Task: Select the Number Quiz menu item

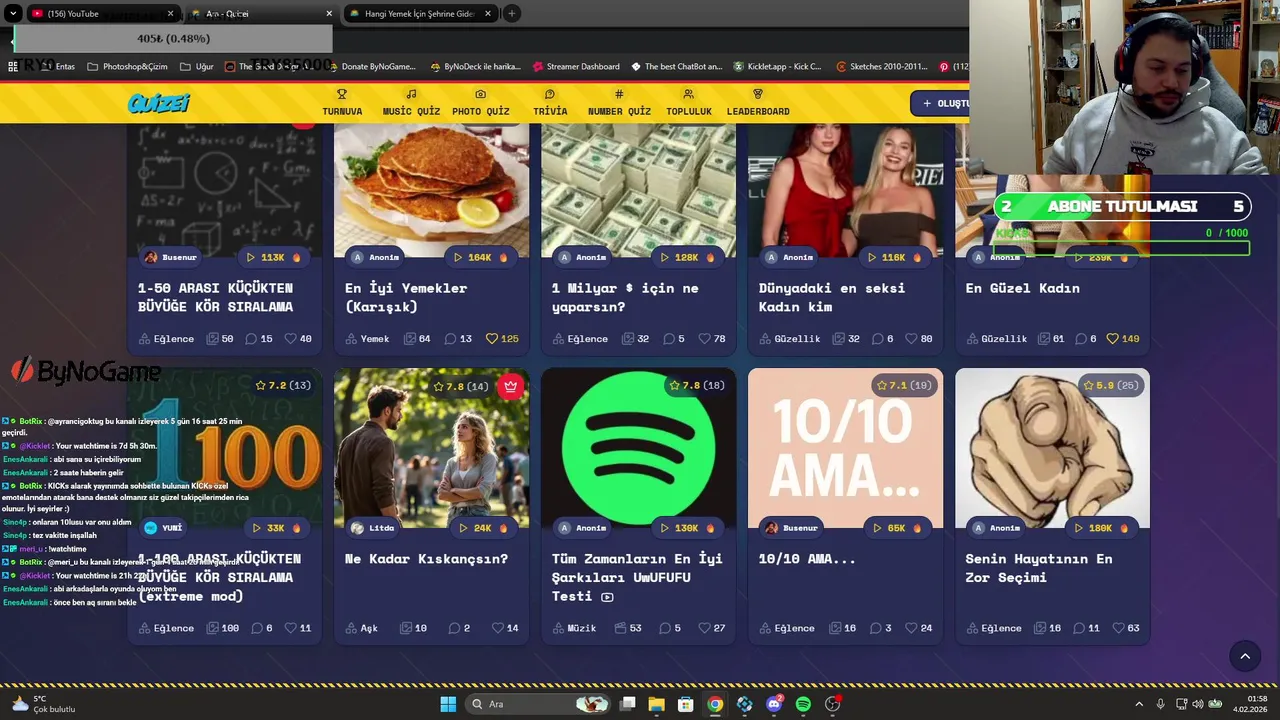Action: tap(619, 102)
